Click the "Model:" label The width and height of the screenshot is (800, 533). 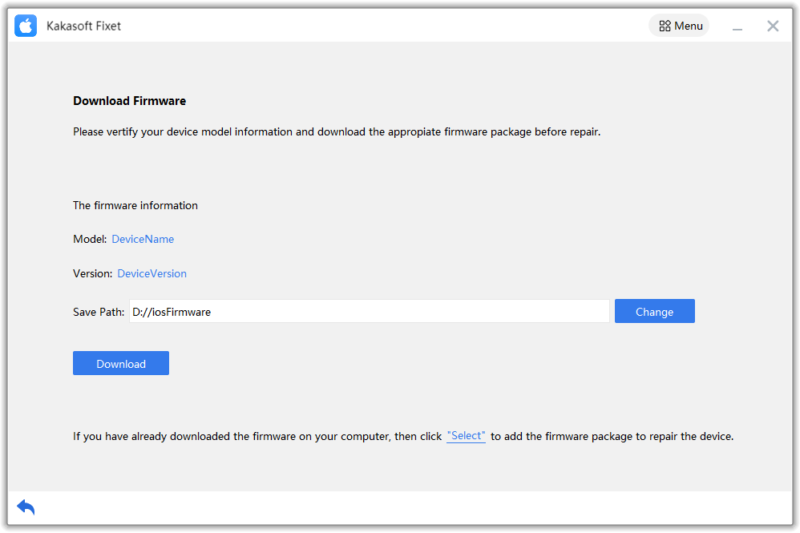click(89, 239)
